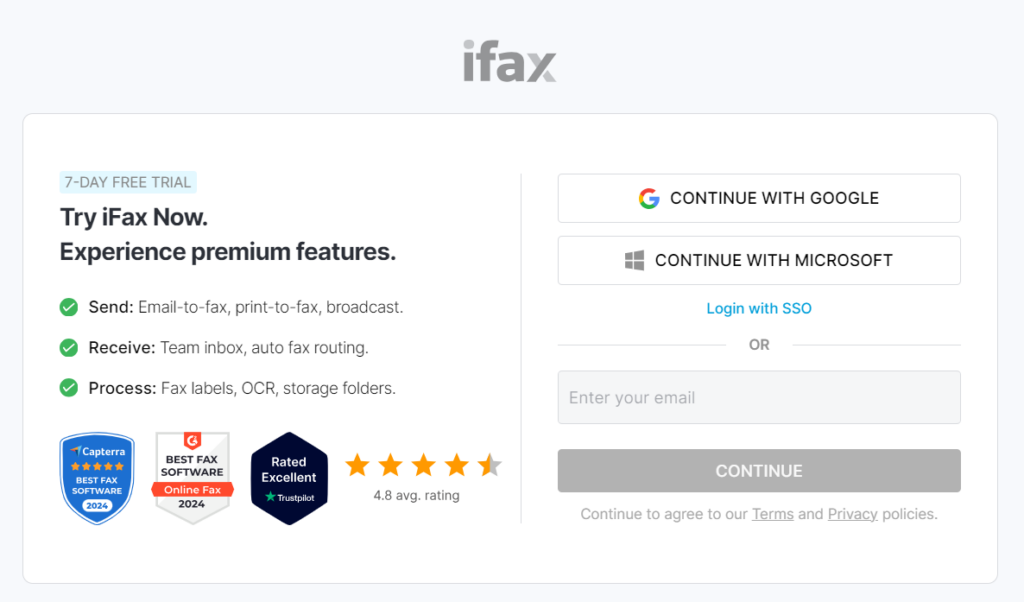Click the iFax logo at the top
The width and height of the screenshot is (1024, 602).
click(509, 61)
